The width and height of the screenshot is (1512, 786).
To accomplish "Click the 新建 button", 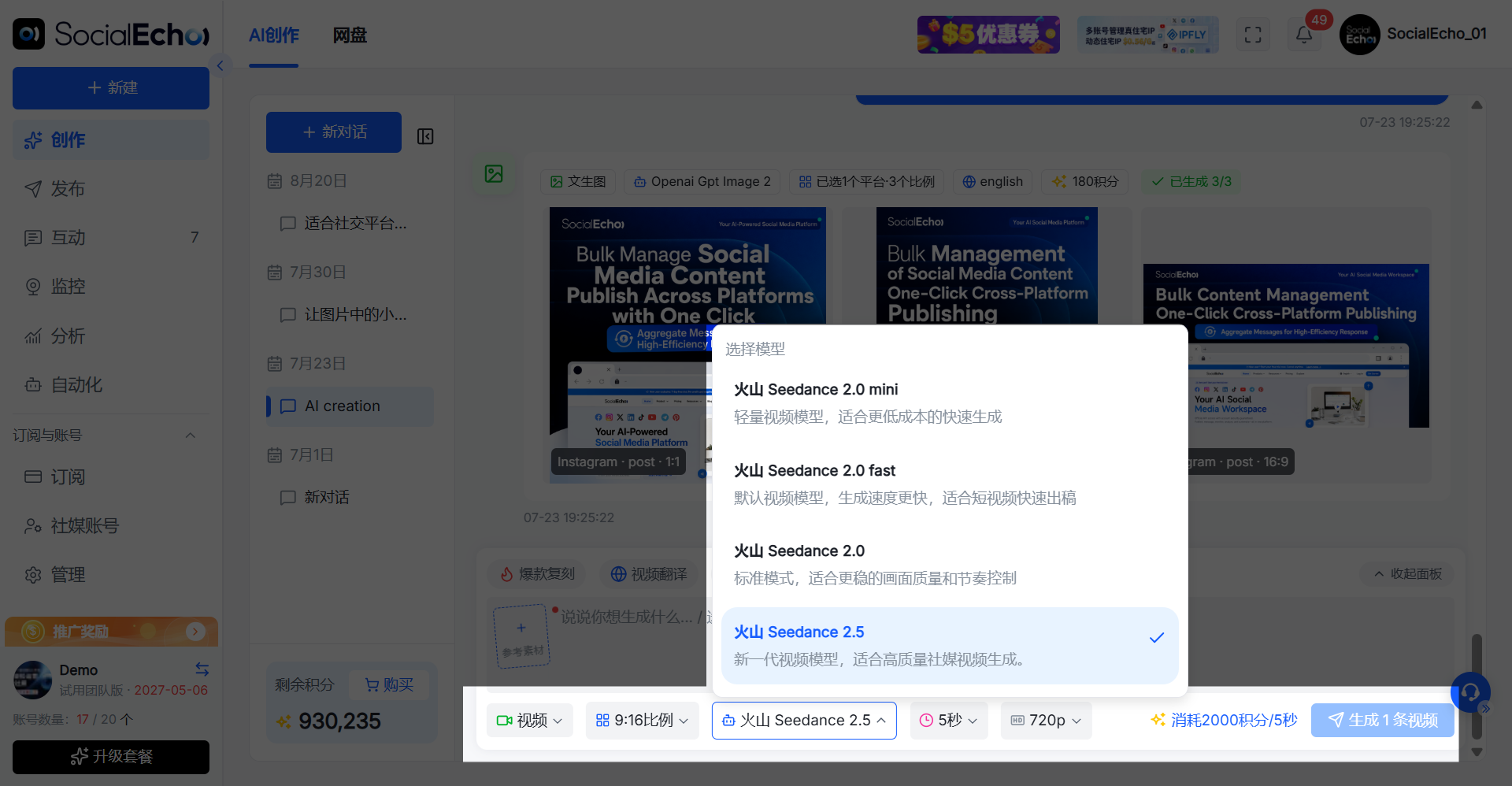I will pyautogui.click(x=111, y=87).
